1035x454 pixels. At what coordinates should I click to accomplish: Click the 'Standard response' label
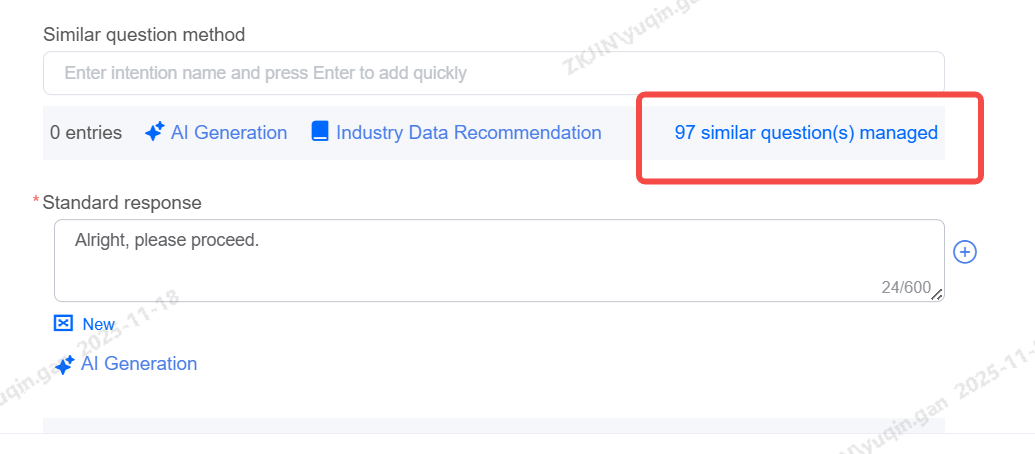122,202
